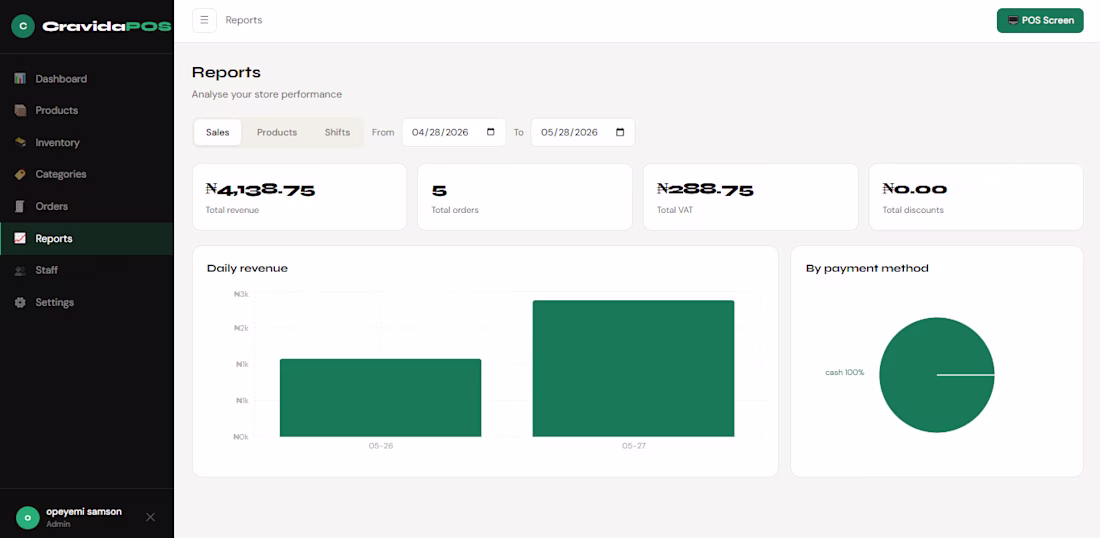The width and height of the screenshot is (1100, 538).
Task: Click the opeyemi samson user name
Action: [83, 511]
